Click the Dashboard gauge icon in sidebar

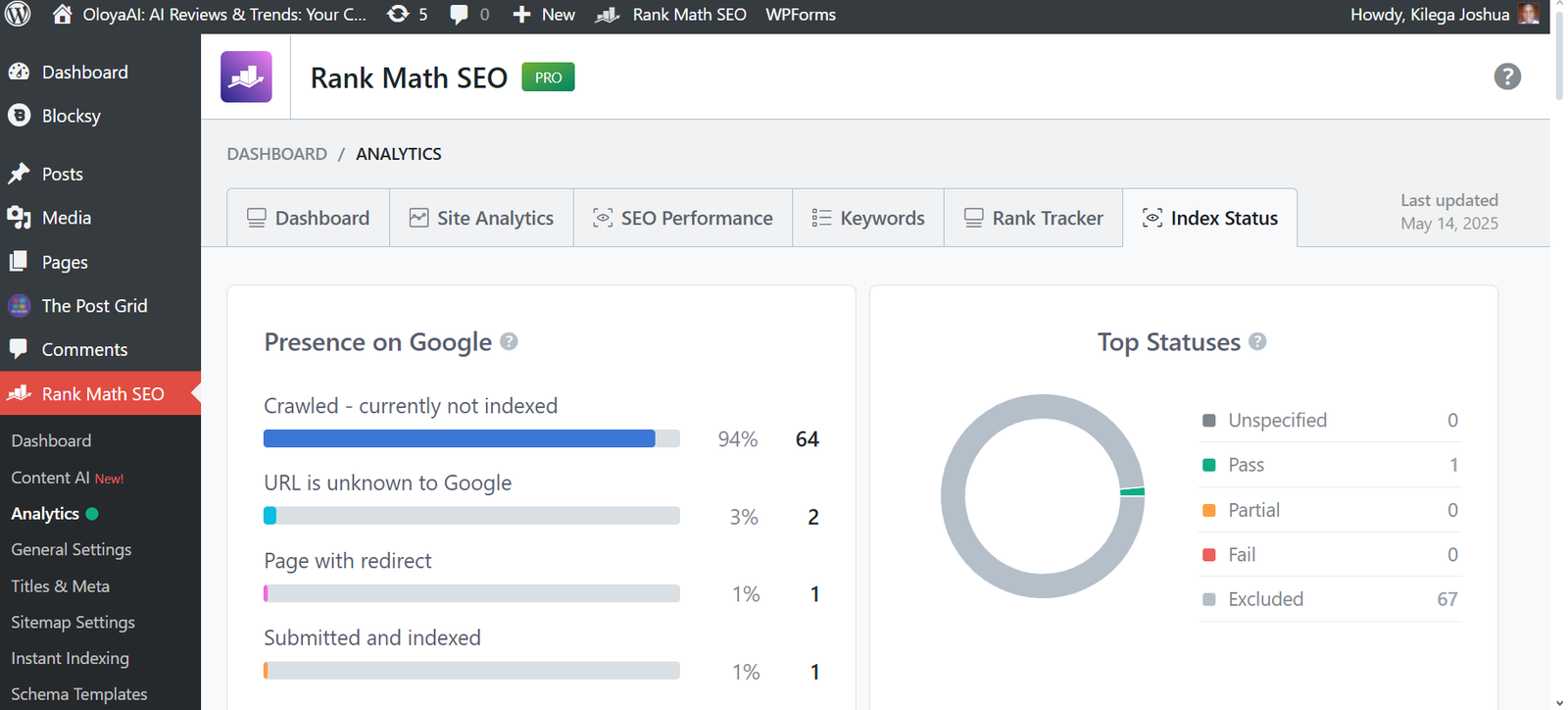coord(19,72)
